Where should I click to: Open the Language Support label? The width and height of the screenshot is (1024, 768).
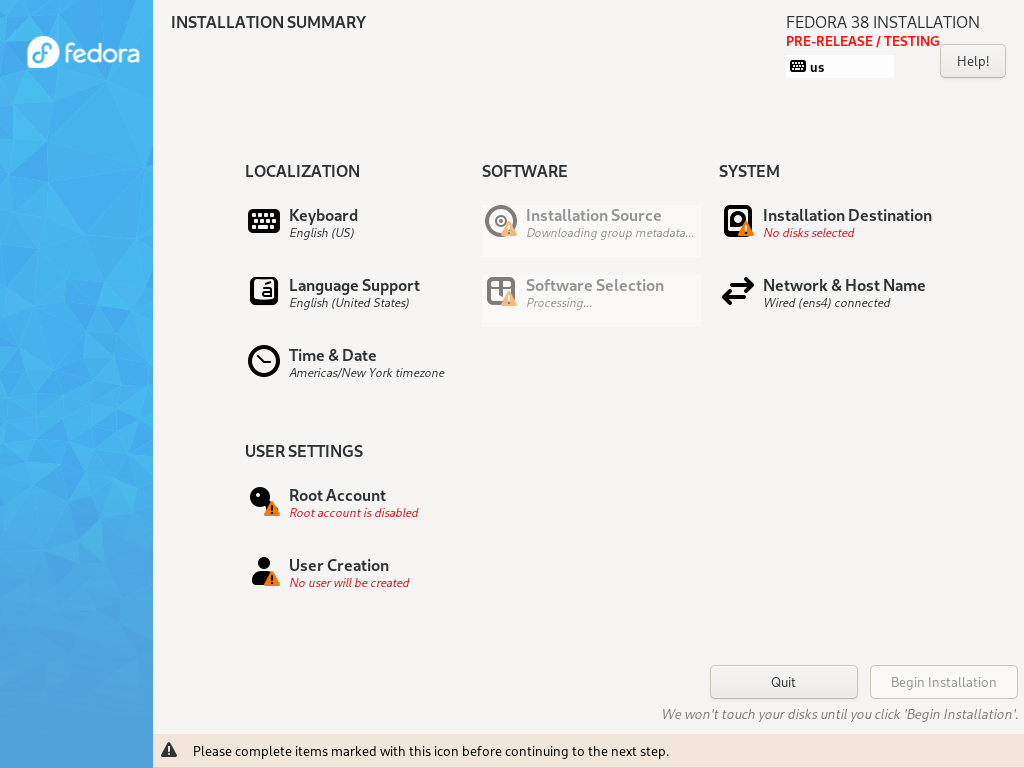tap(355, 285)
